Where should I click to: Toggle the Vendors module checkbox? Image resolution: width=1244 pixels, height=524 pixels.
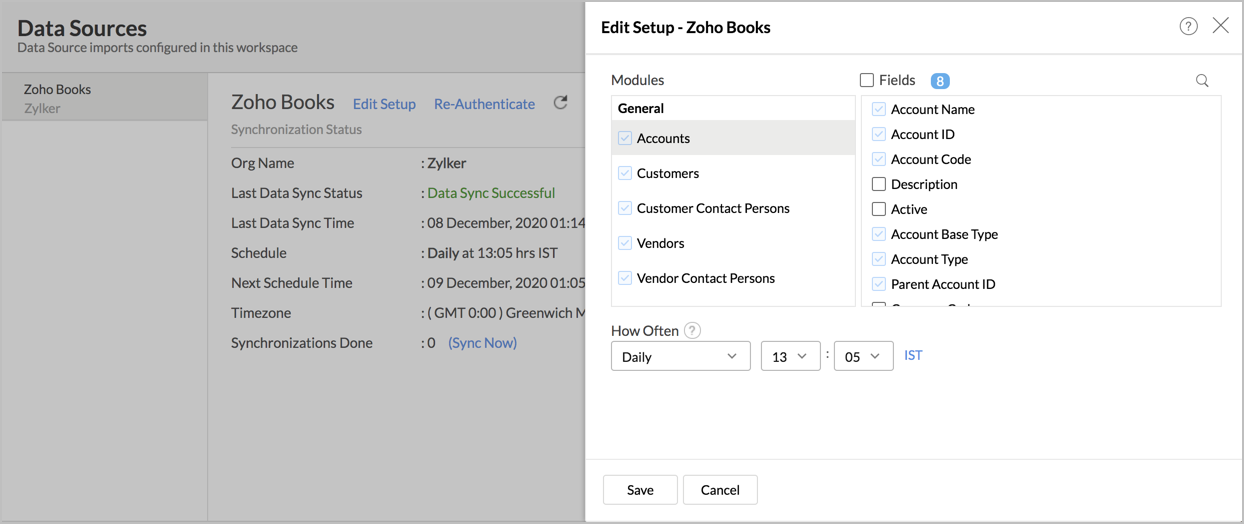click(625, 243)
